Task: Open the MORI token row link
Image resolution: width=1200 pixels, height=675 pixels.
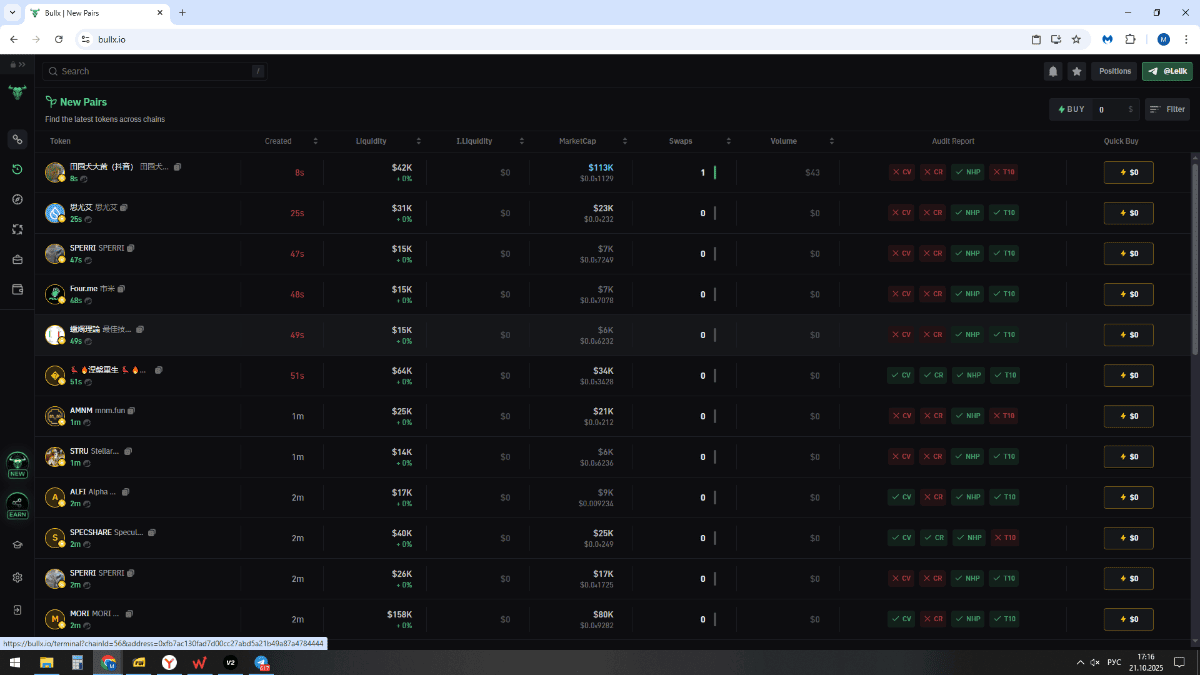Action: coord(80,614)
